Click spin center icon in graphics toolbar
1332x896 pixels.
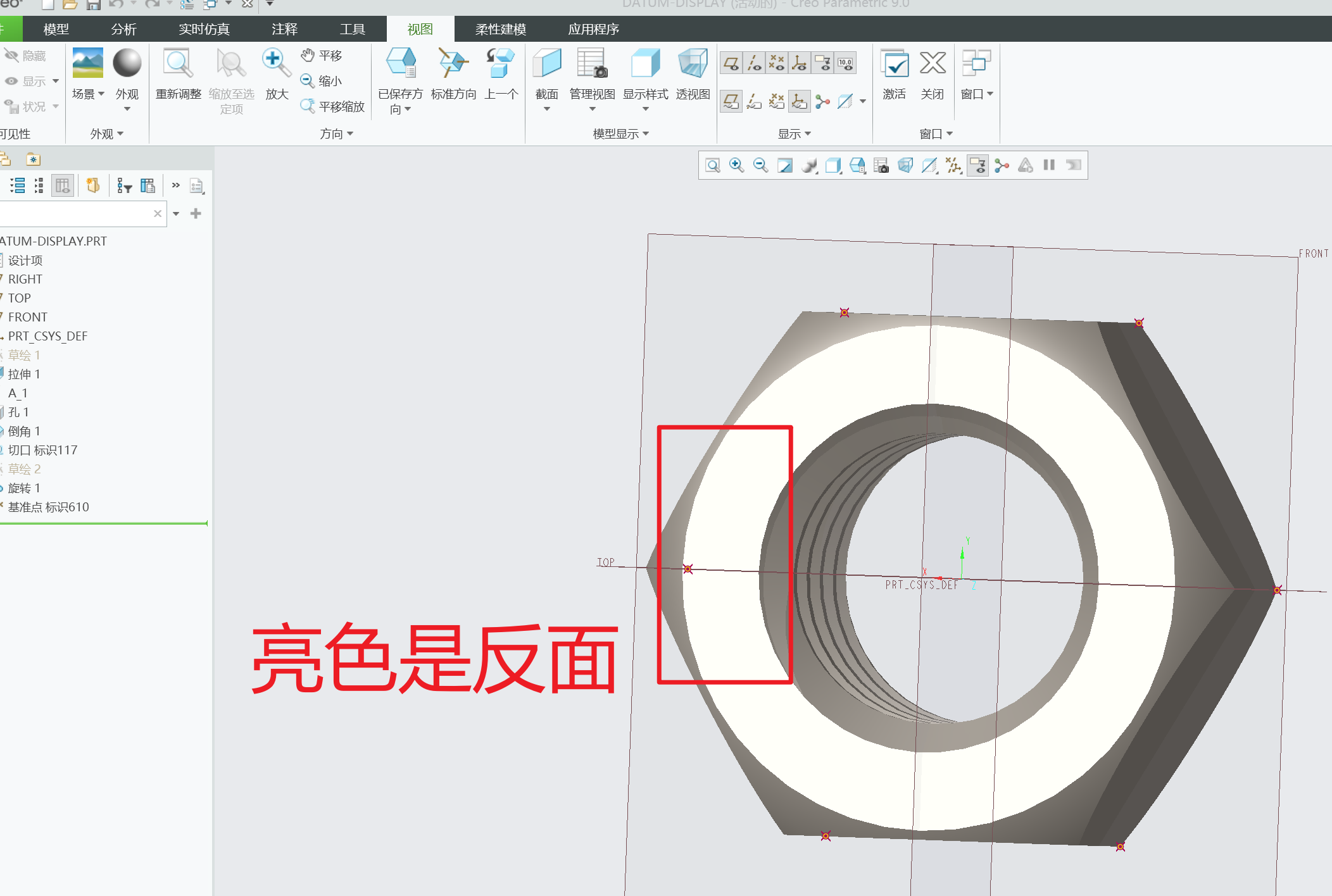pos(1002,166)
